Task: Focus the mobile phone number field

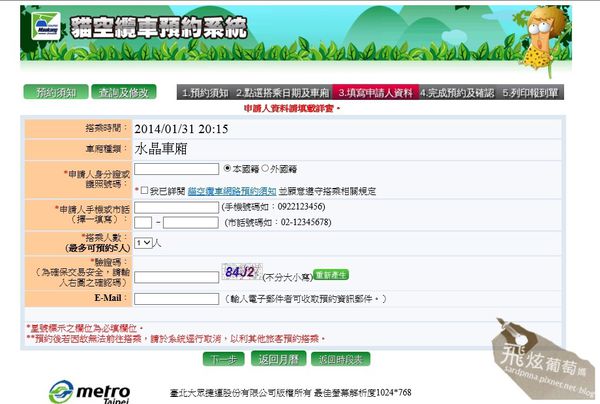Action: [x=176, y=207]
